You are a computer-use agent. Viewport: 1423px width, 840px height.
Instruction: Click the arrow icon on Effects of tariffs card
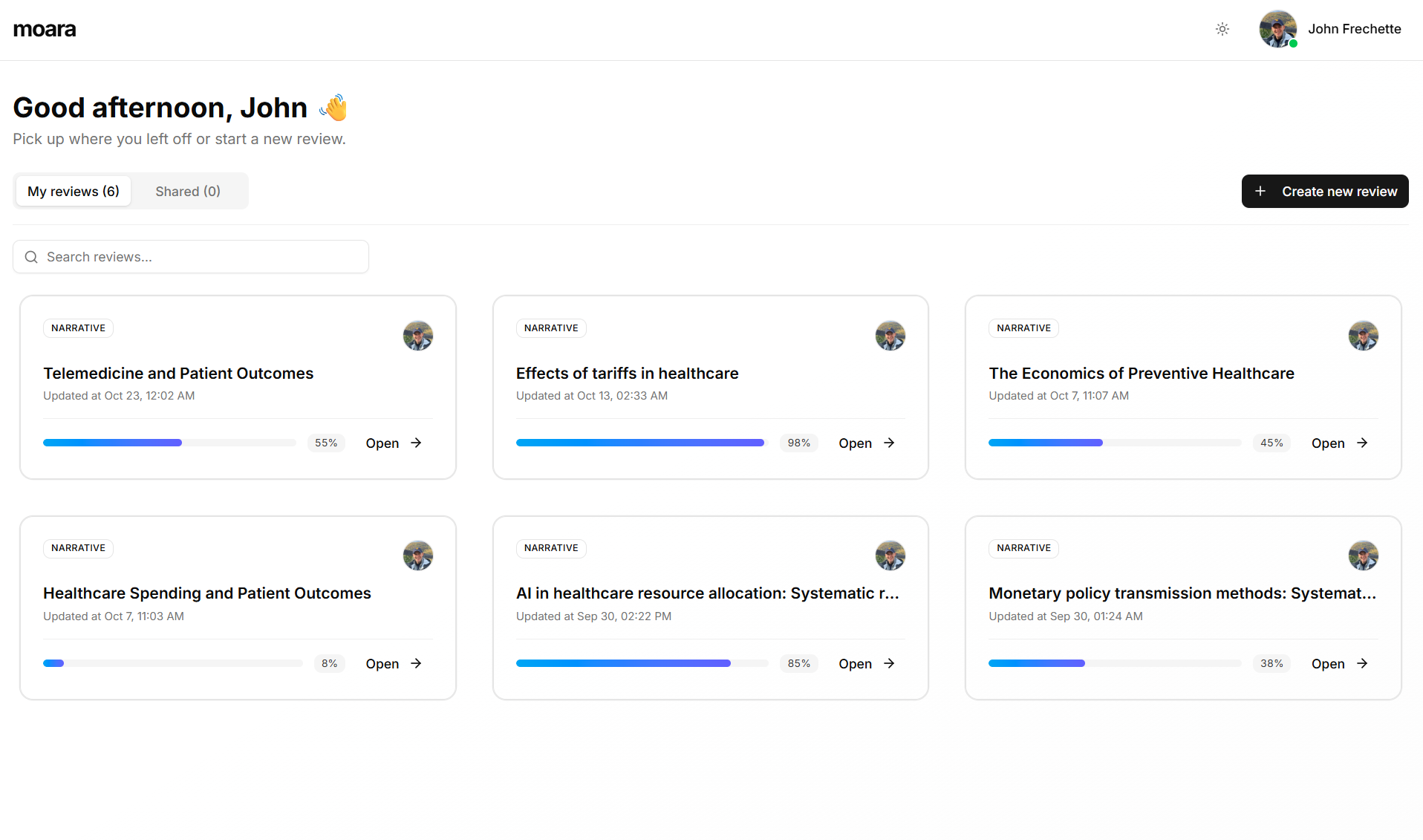pyautogui.click(x=889, y=443)
